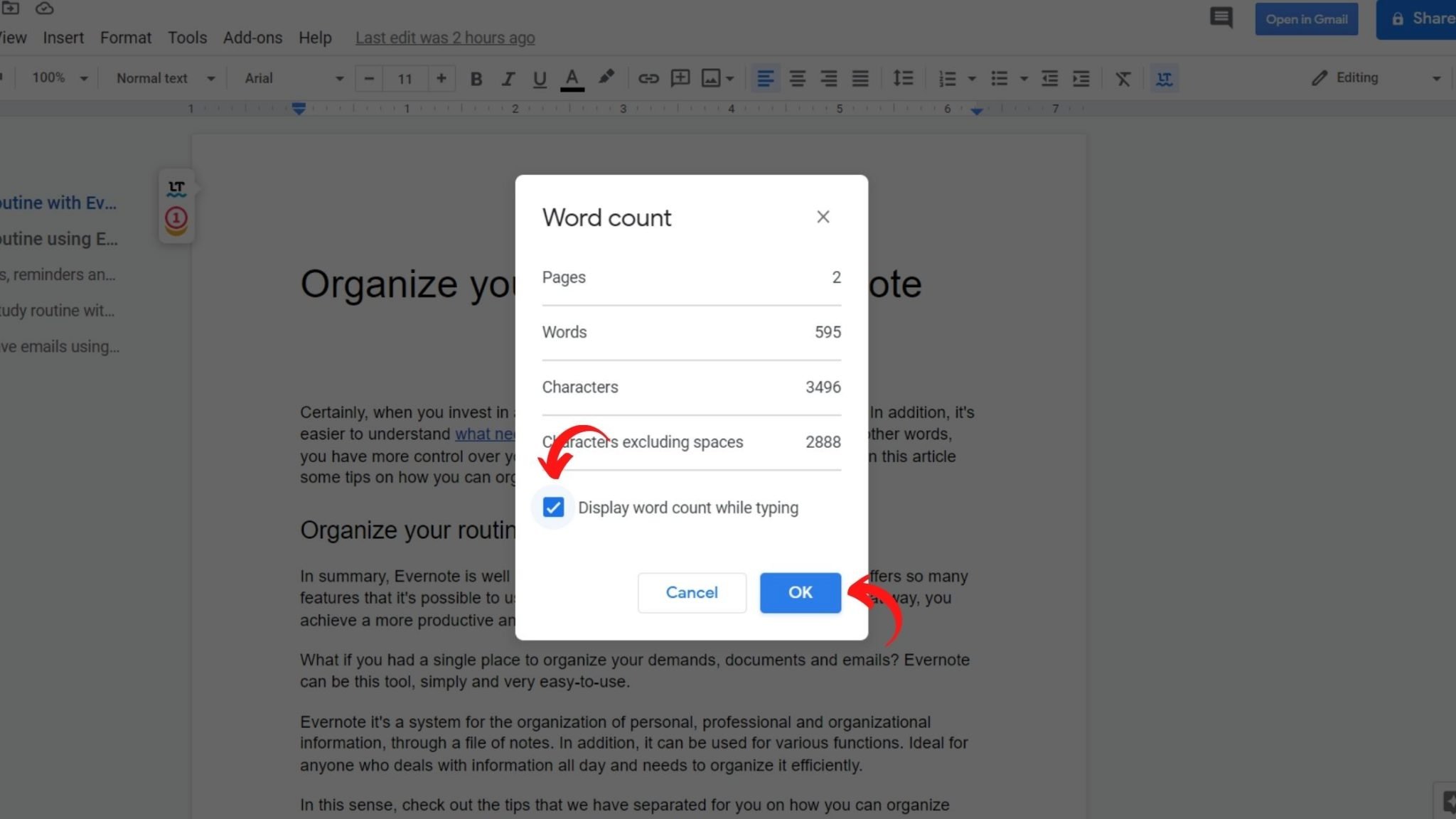
Task: Open the Format menu
Action: pos(126,38)
